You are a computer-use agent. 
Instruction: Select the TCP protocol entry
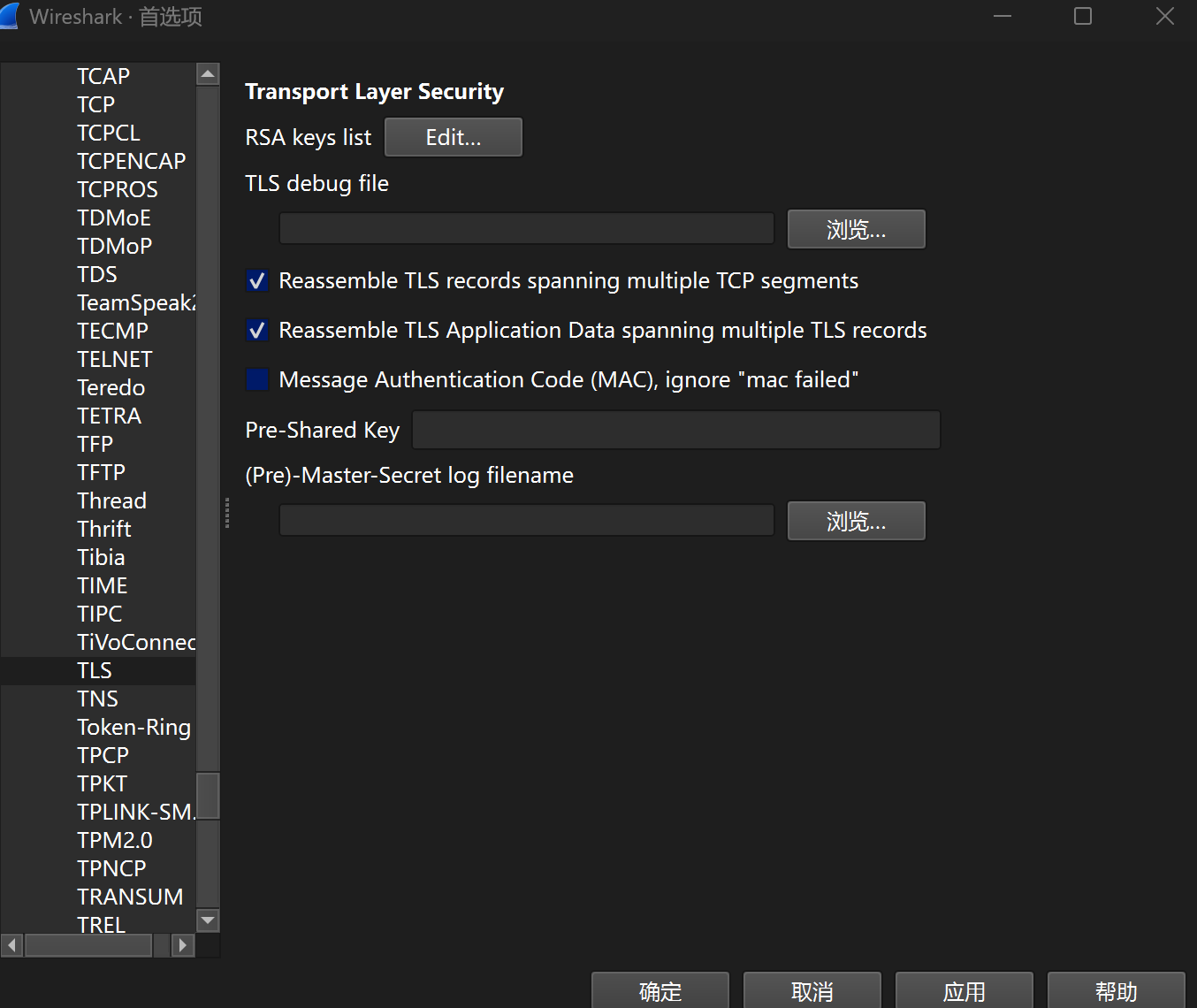coord(95,103)
